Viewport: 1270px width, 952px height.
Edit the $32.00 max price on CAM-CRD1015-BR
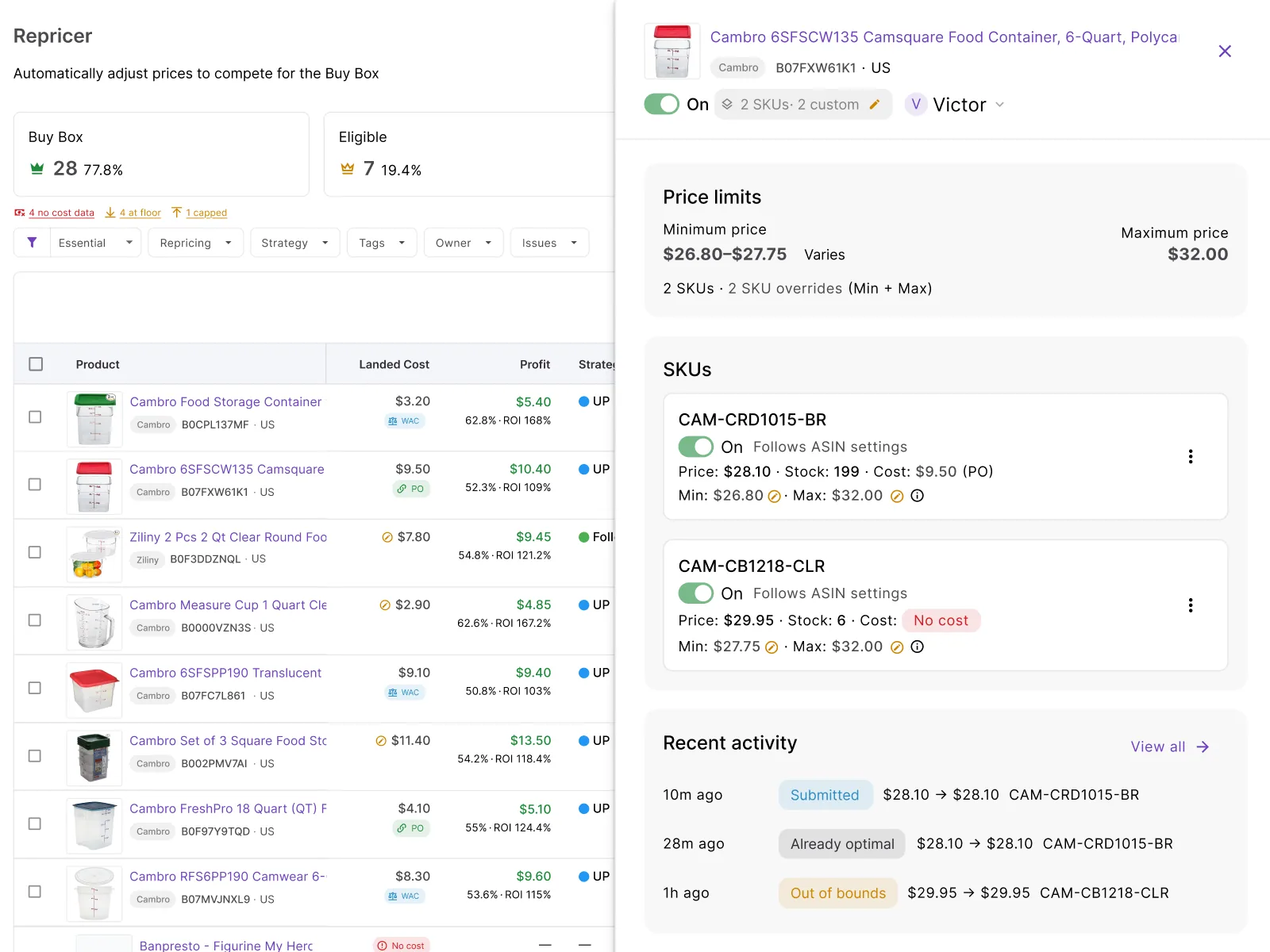pos(897,497)
